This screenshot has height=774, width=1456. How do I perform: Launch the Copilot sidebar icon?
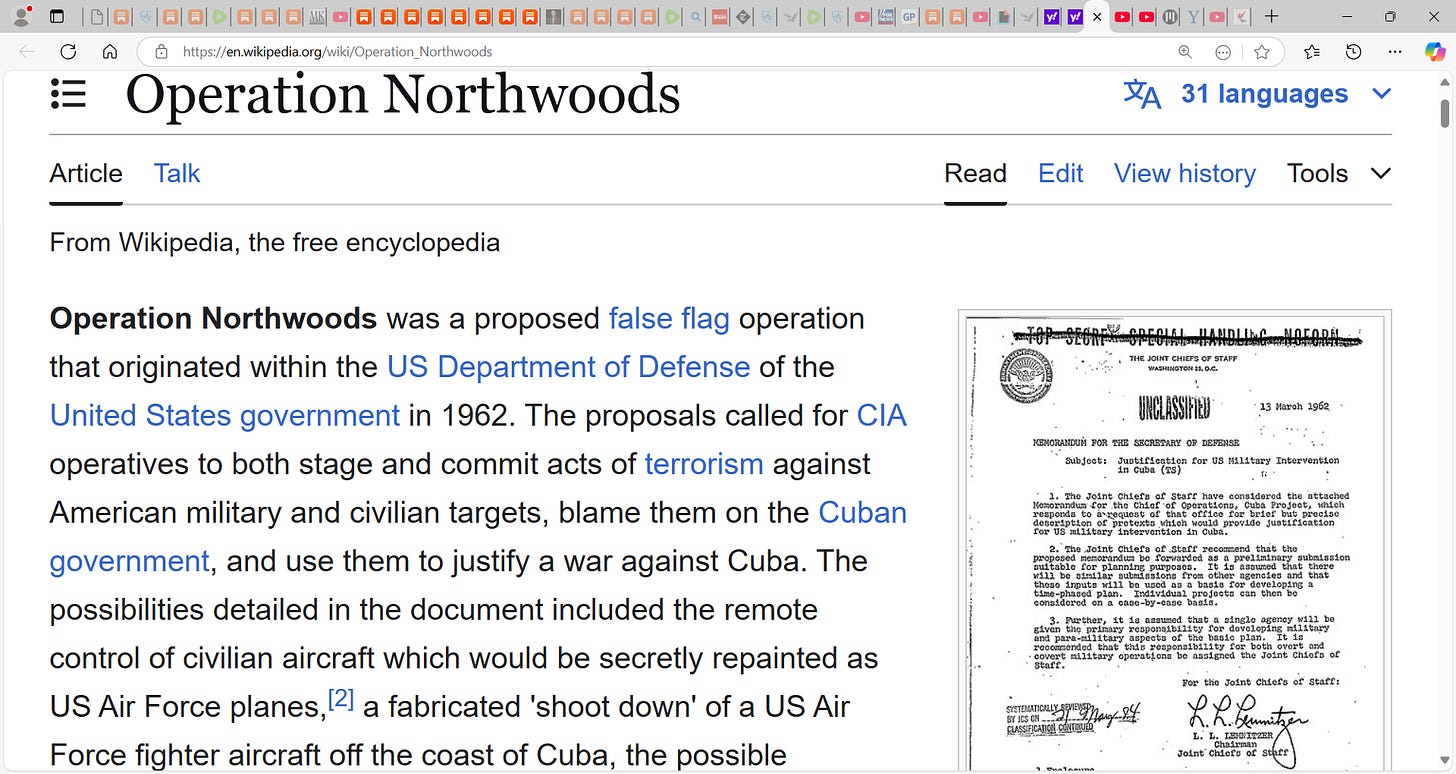(x=1435, y=52)
